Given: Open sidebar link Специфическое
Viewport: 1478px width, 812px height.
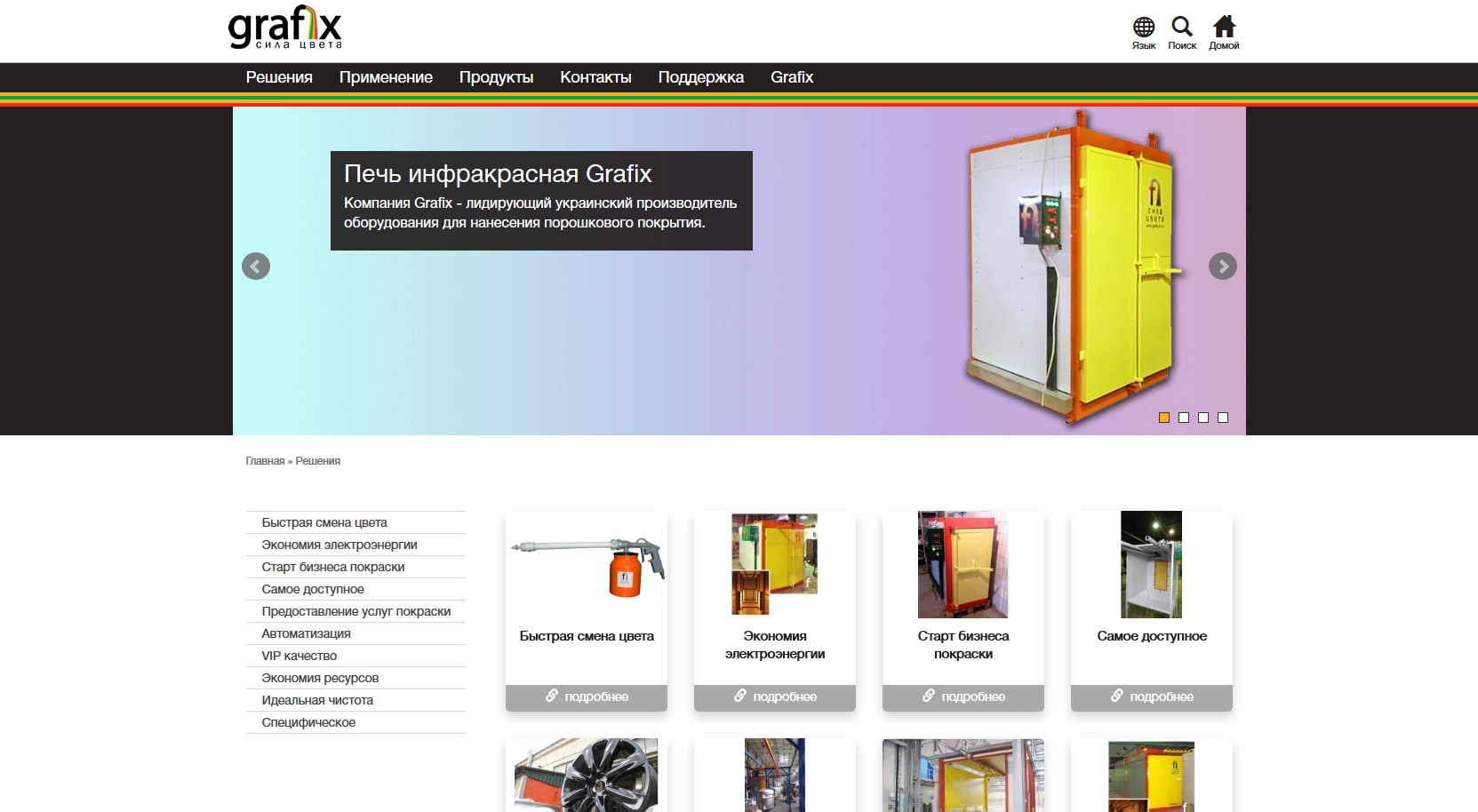Looking at the screenshot, I should click(356, 722).
